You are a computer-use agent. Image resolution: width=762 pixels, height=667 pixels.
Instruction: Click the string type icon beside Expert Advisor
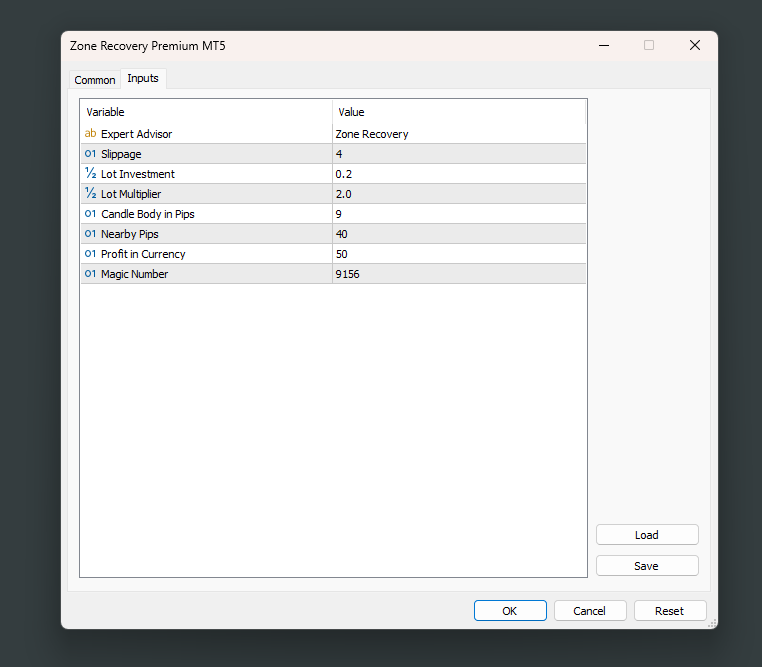(x=90, y=133)
